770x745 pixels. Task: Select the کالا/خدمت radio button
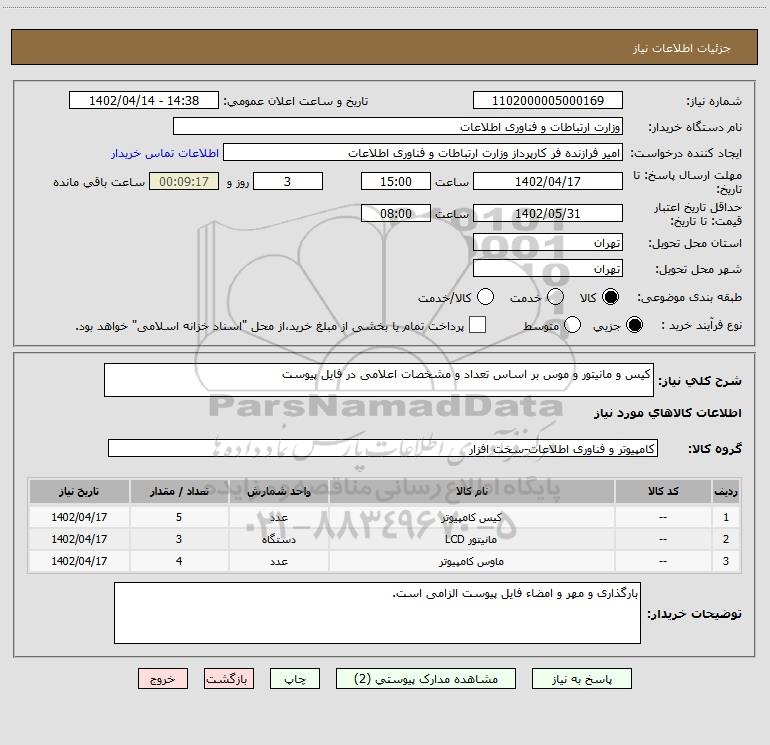coord(485,297)
